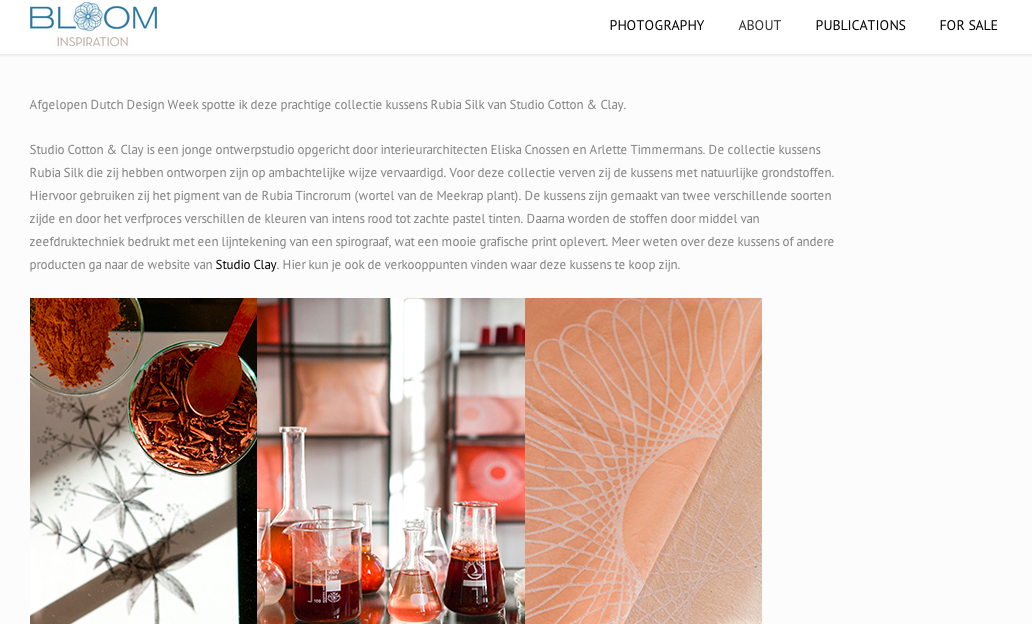Click the INSPIRATION tagline under the logo
The height and width of the screenshot is (624, 1032).
point(93,41)
